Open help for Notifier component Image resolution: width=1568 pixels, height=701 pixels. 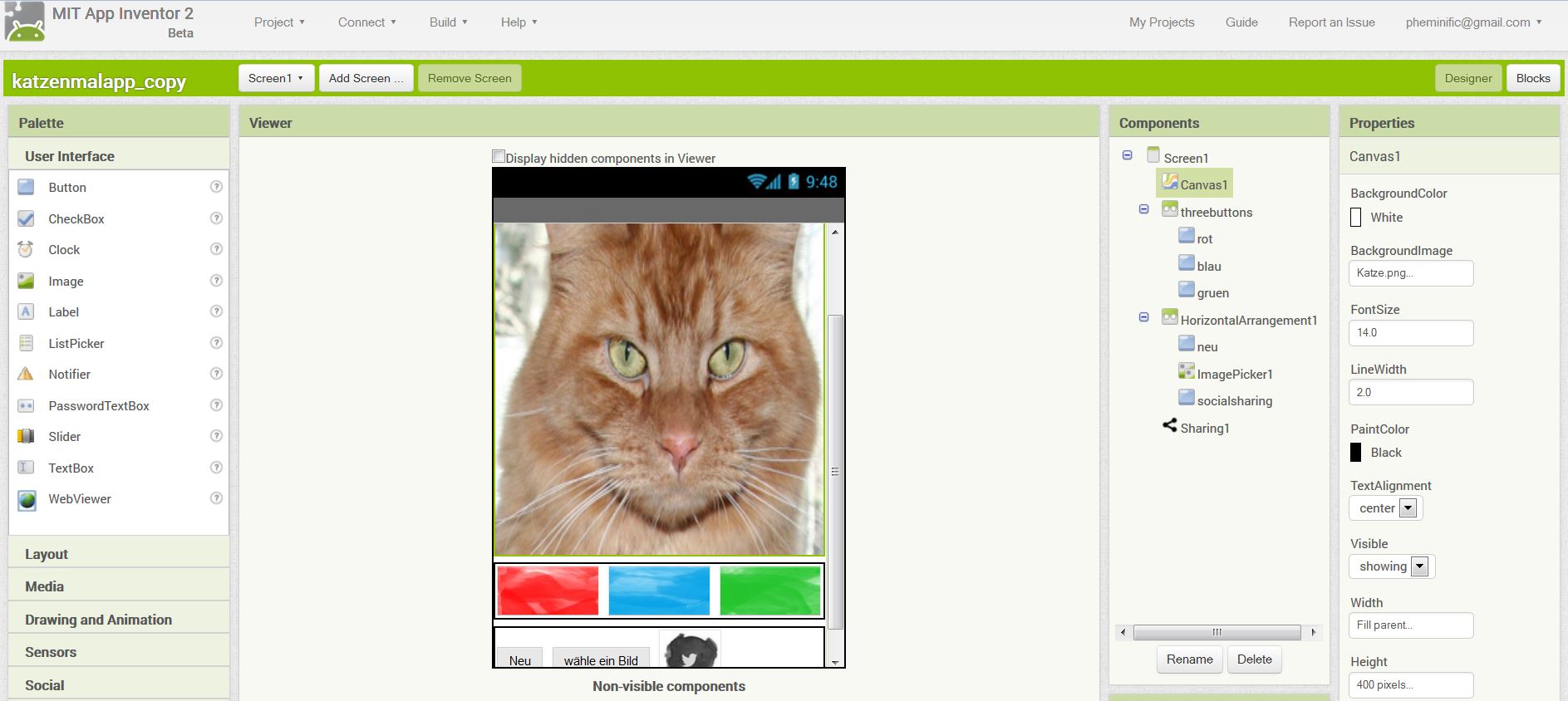[x=216, y=374]
